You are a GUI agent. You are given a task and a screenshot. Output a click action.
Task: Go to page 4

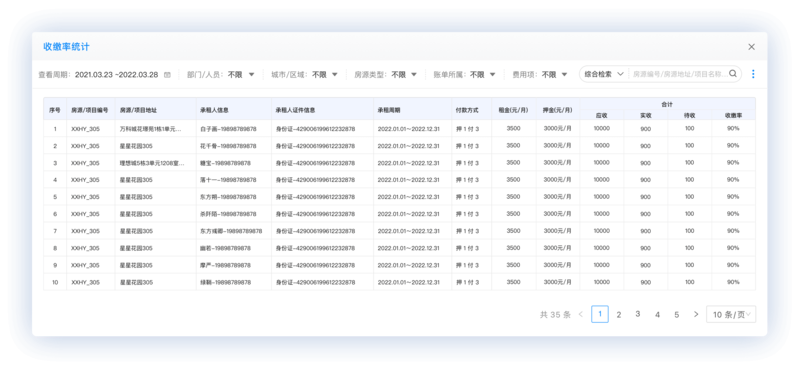pyautogui.click(x=657, y=315)
